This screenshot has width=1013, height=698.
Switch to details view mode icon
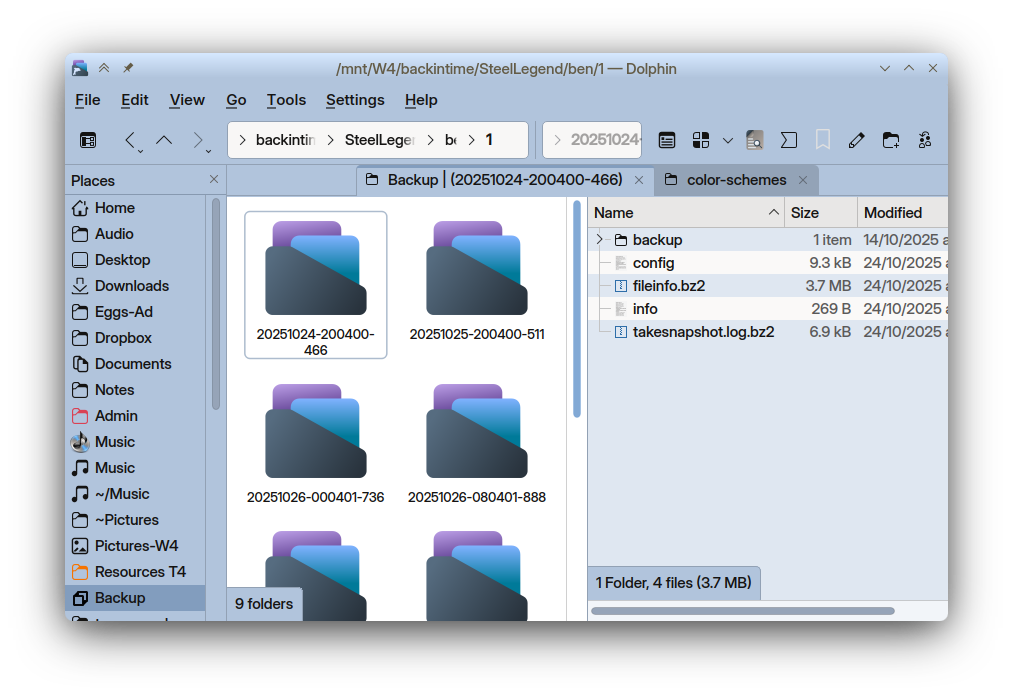pyautogui.click(x=667, y=140)
